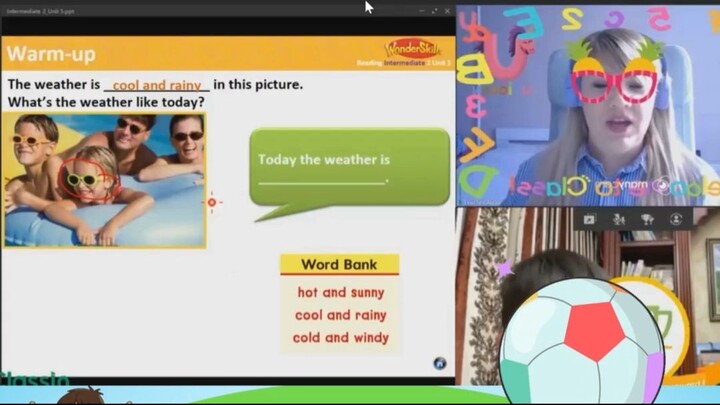Click the blank line in the green speech bubble

coord(323,182)
